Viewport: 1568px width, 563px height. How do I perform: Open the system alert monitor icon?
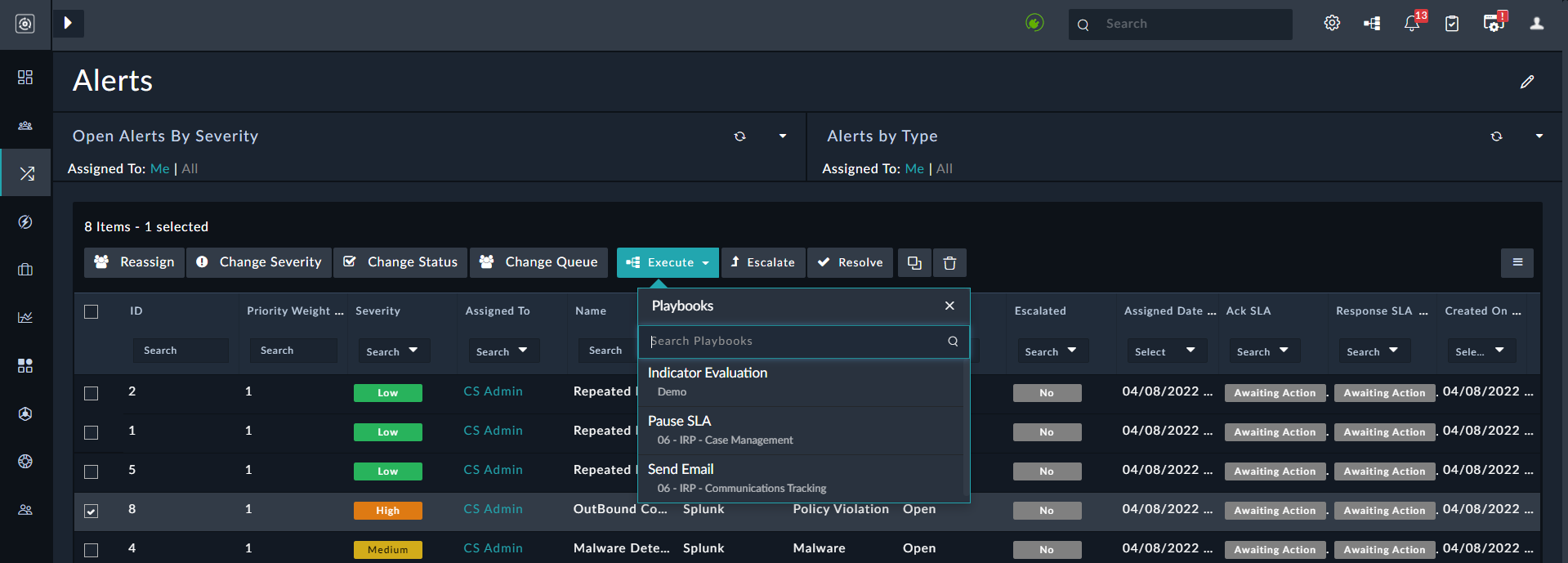click(x=1494, y=22)
